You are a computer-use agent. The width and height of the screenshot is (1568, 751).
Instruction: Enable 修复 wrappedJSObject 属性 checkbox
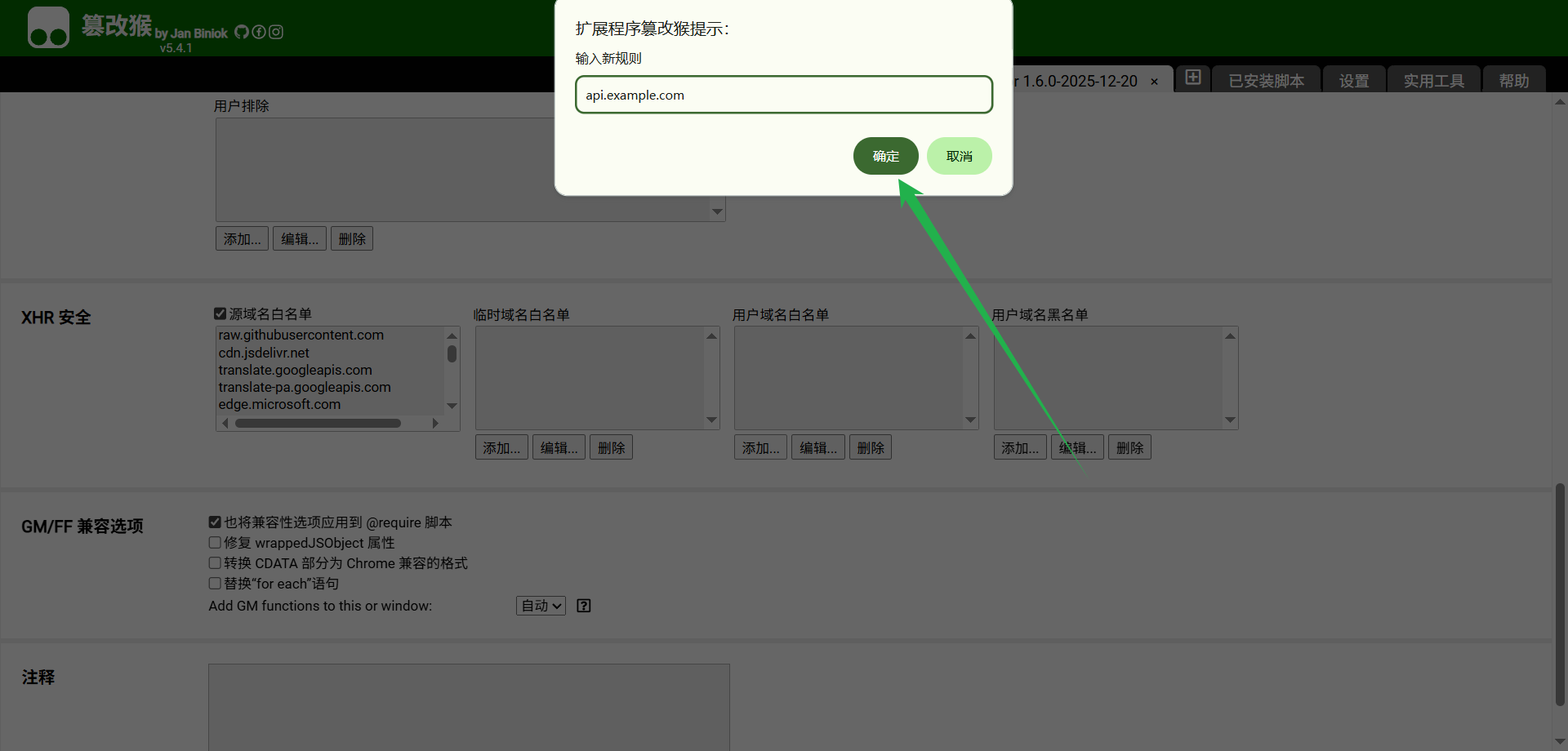click(215, 543)
